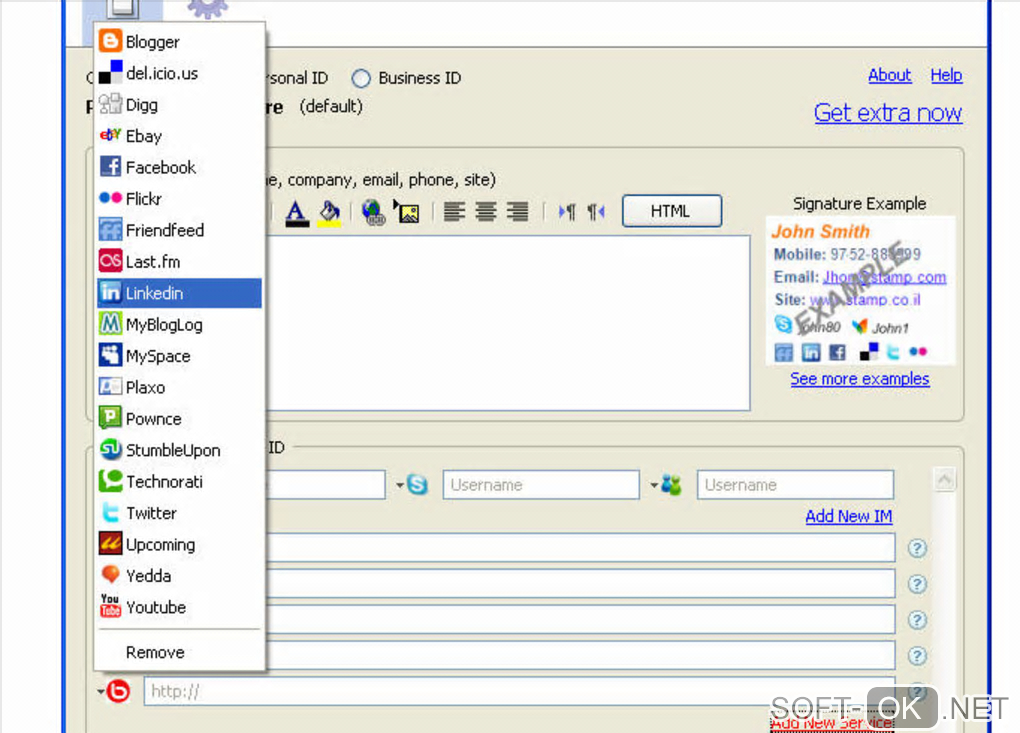1020x733 pixels.
Task: Click the highlight paint bucket icon
Action: (x=329, y=212)
